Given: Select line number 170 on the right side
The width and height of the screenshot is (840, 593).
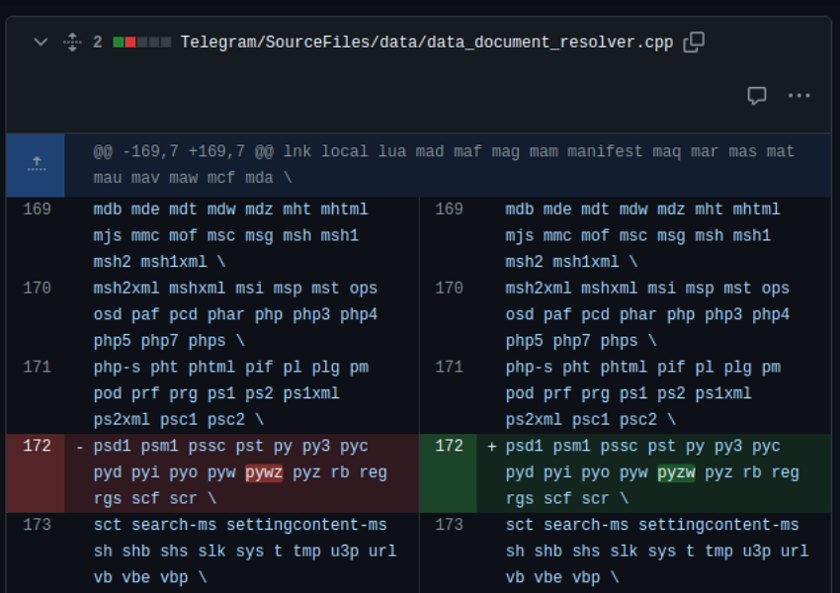Looking at the screenshot, I should pyautogui.click(x=449, y=289).
